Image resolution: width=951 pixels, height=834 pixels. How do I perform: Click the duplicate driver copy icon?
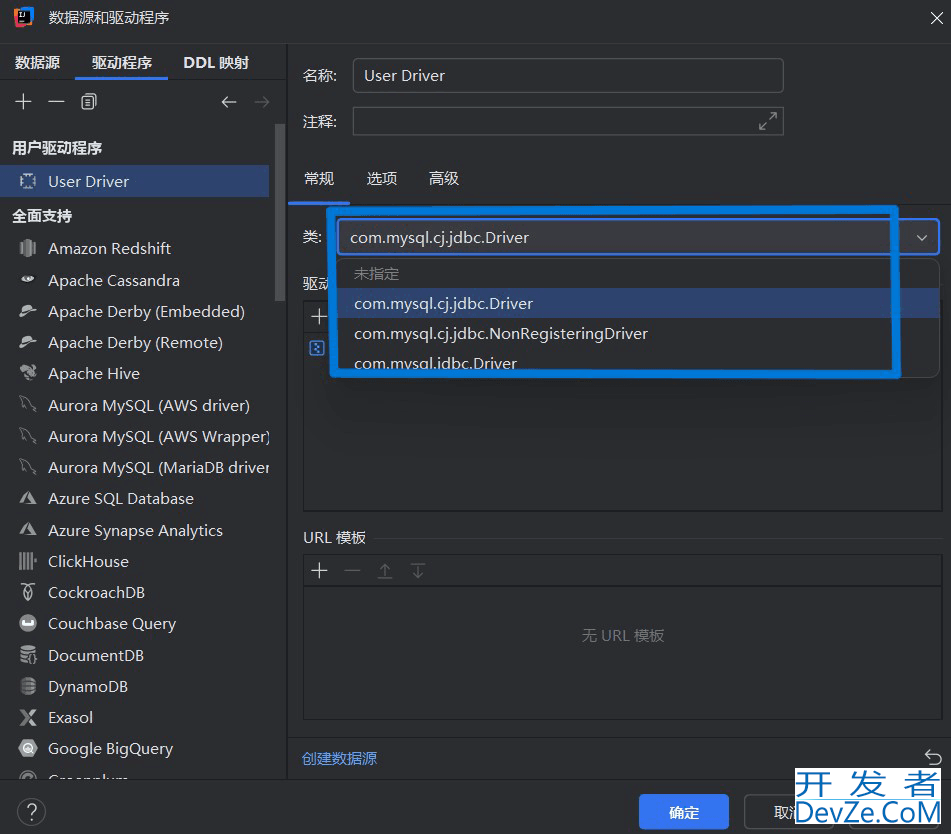click(89, 102)
